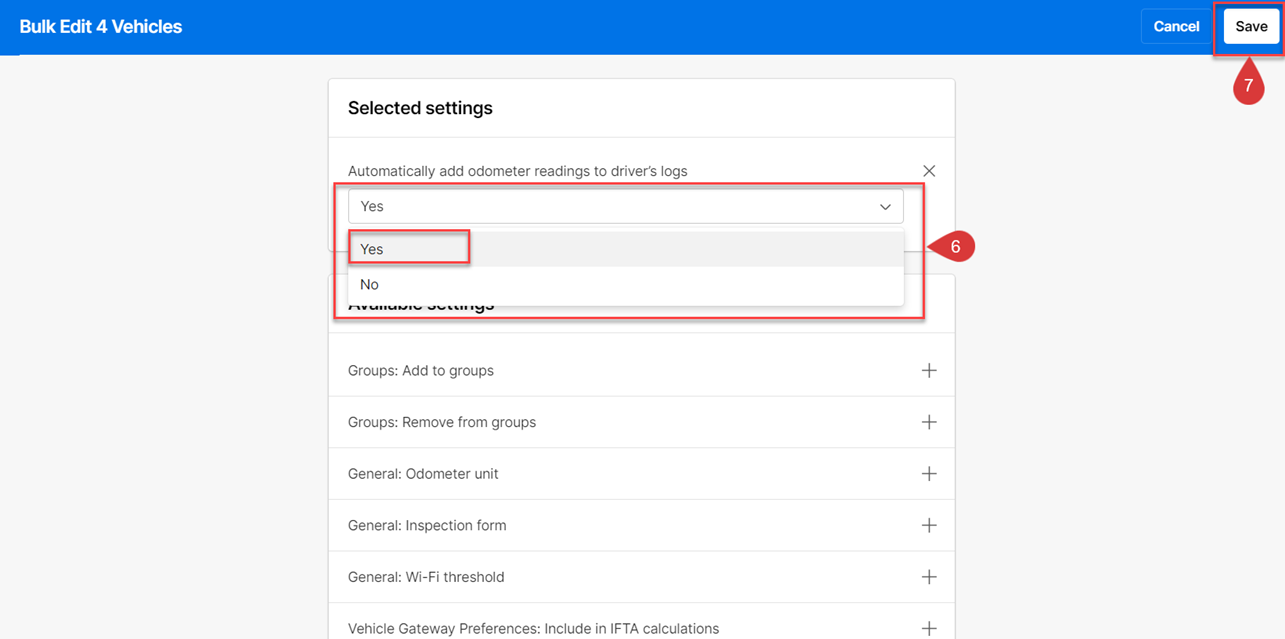Click General: Inspection form row label
Screen dimensions: 1285x639
pos(427,525)
